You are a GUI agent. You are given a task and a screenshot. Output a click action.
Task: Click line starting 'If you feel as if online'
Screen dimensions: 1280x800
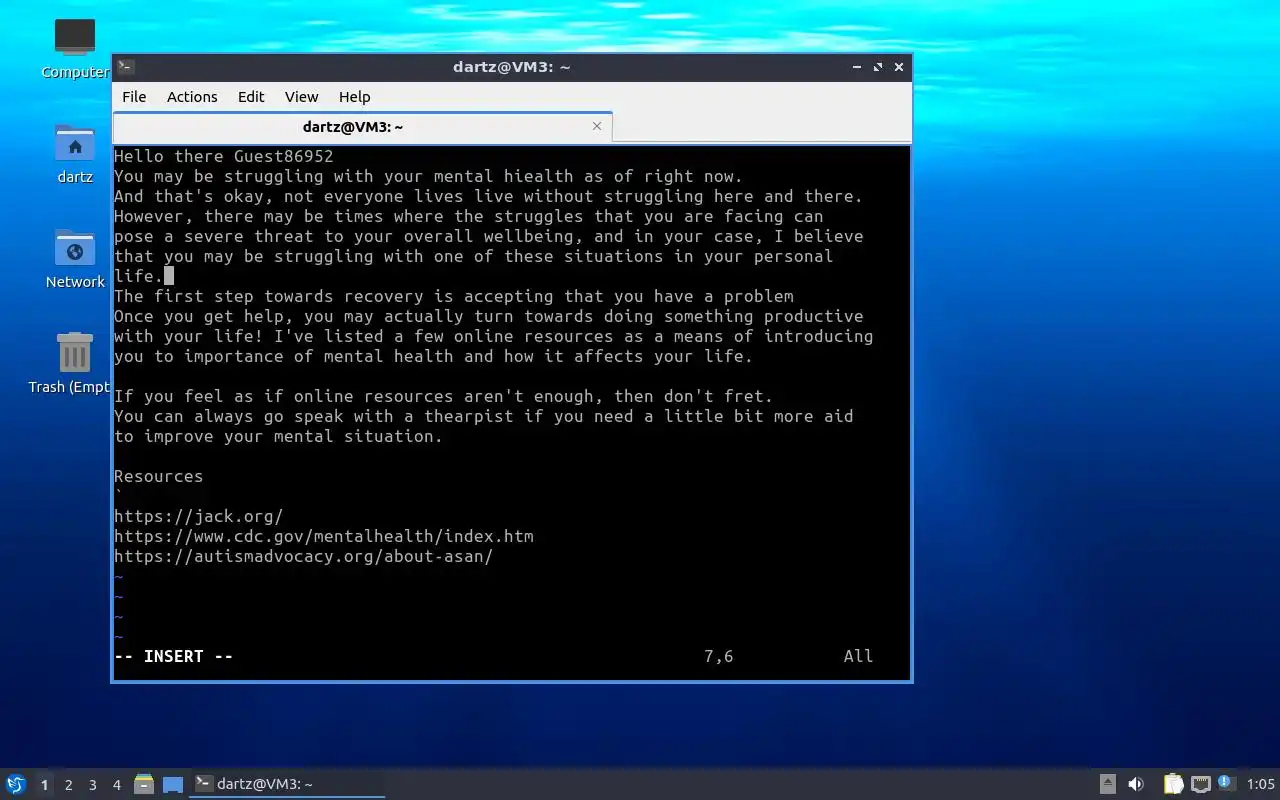[x=443, y=396]
